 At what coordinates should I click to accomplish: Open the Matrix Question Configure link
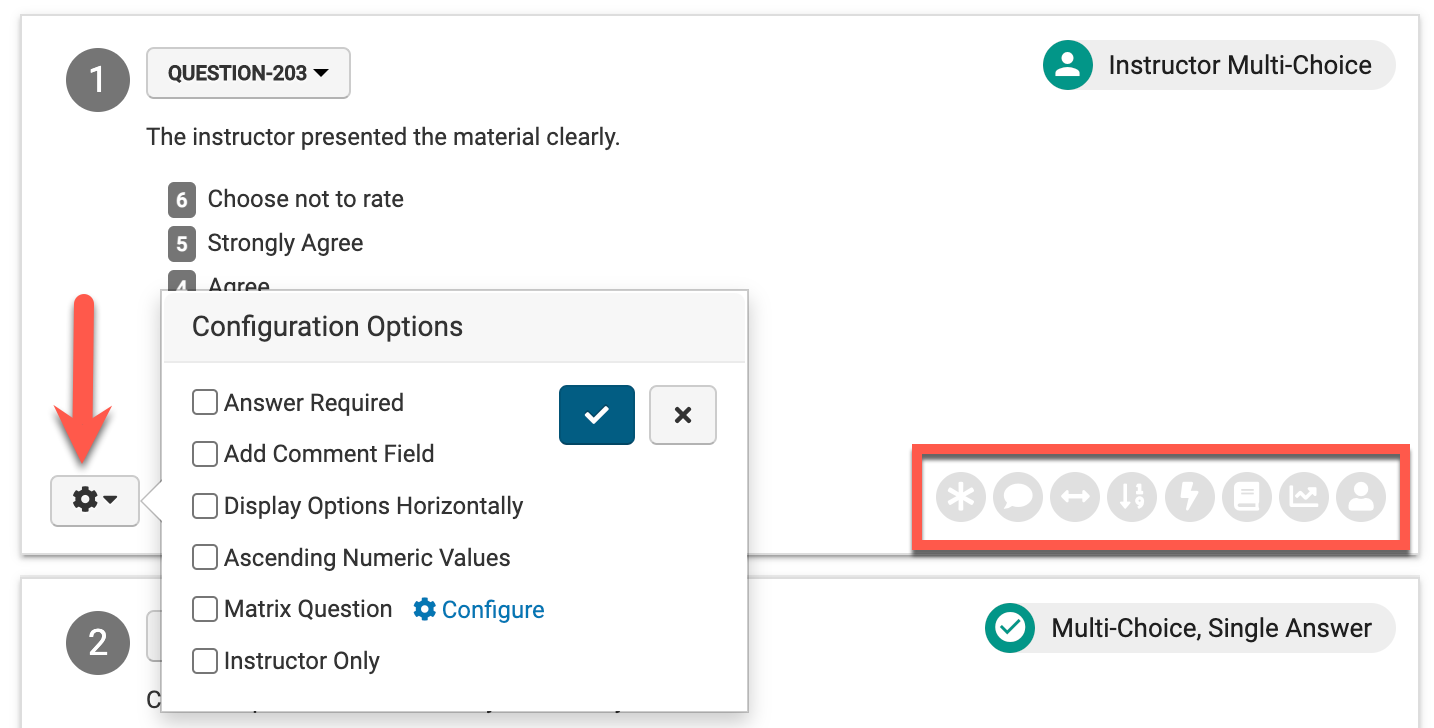[x=479, y=610]
